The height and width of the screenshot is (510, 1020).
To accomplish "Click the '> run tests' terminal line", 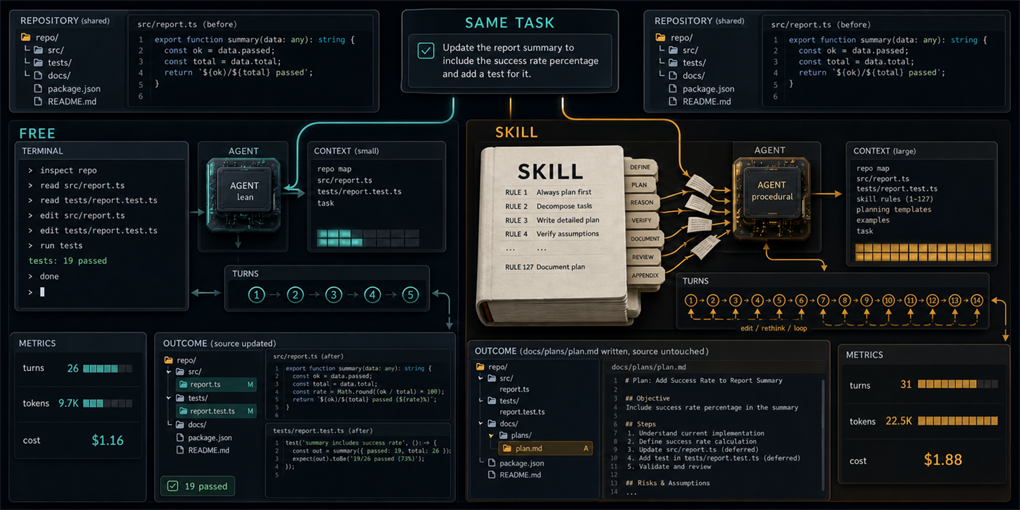I will 55,246.
